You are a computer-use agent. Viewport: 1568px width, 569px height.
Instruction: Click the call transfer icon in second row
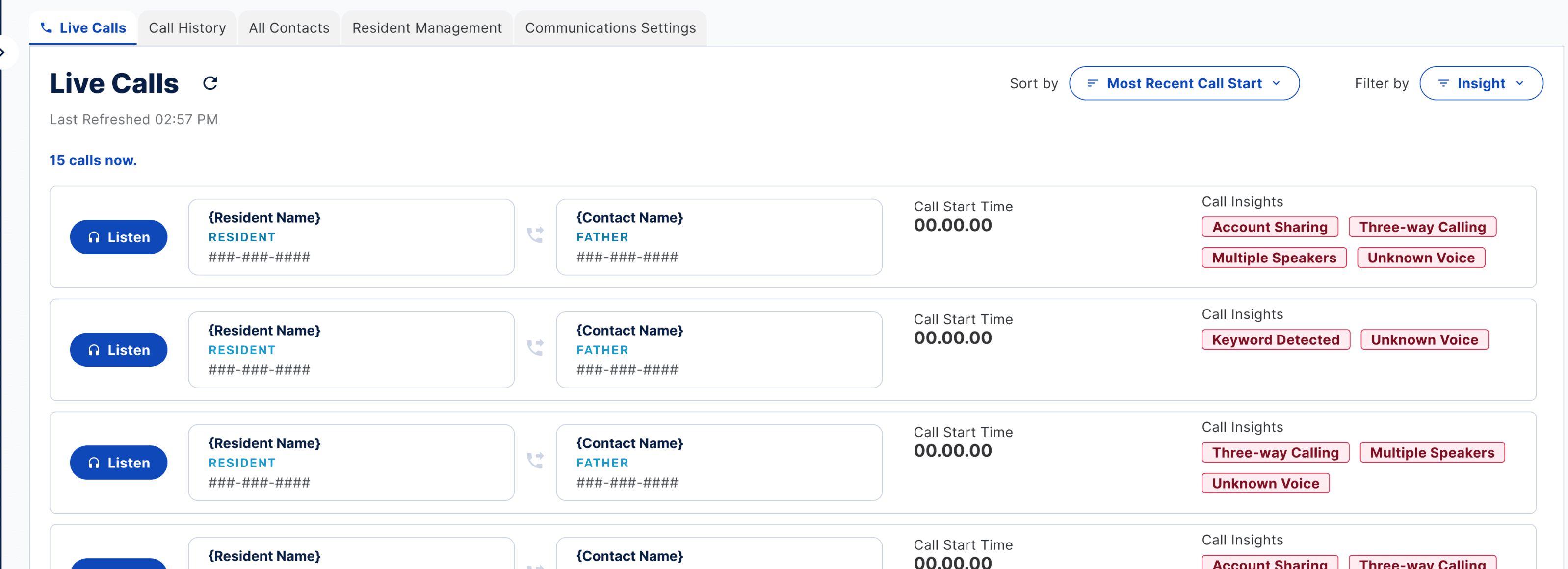click(535, 347)
